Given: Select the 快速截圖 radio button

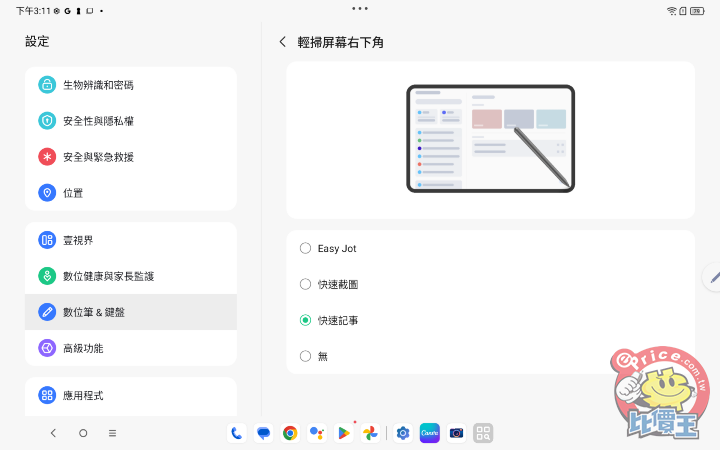Looking at the screenshot, I should point(305,284).
